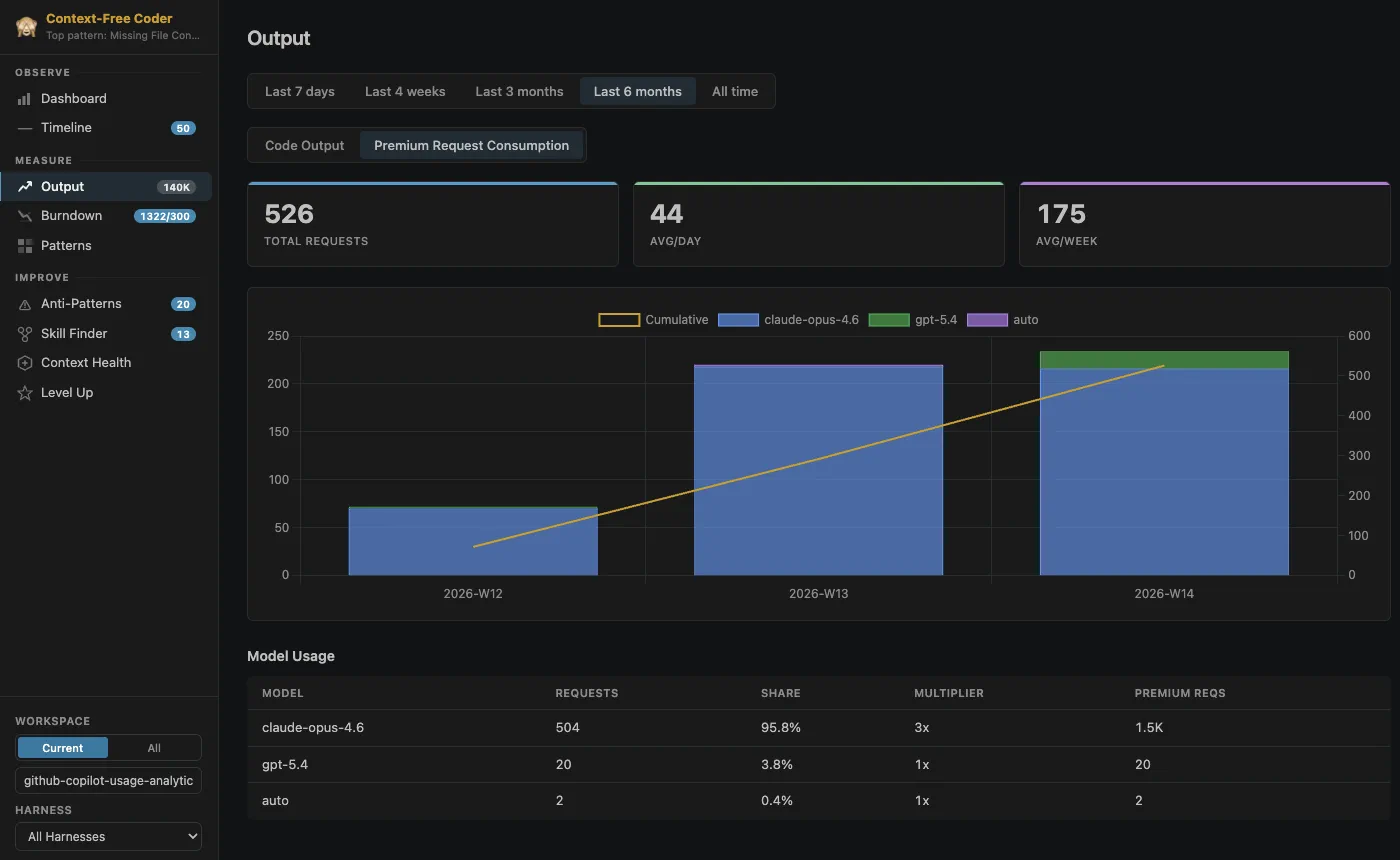Click the auto model table row name
This screenshot has height=860, width=1400.
(275, 801)
